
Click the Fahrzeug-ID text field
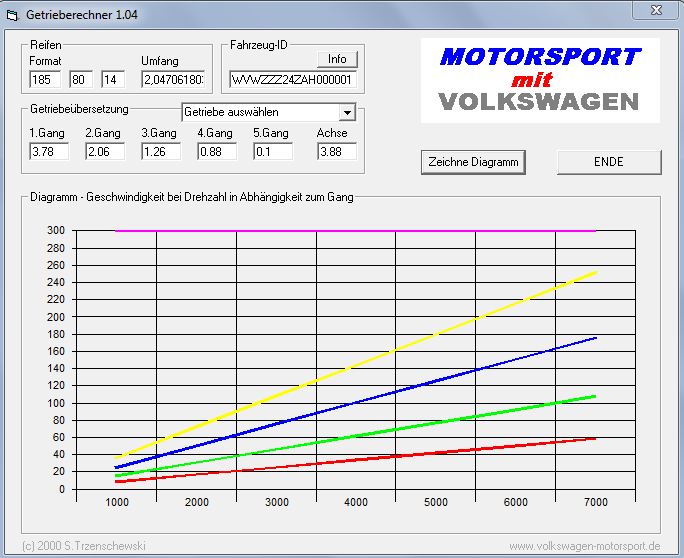point(293,79)
